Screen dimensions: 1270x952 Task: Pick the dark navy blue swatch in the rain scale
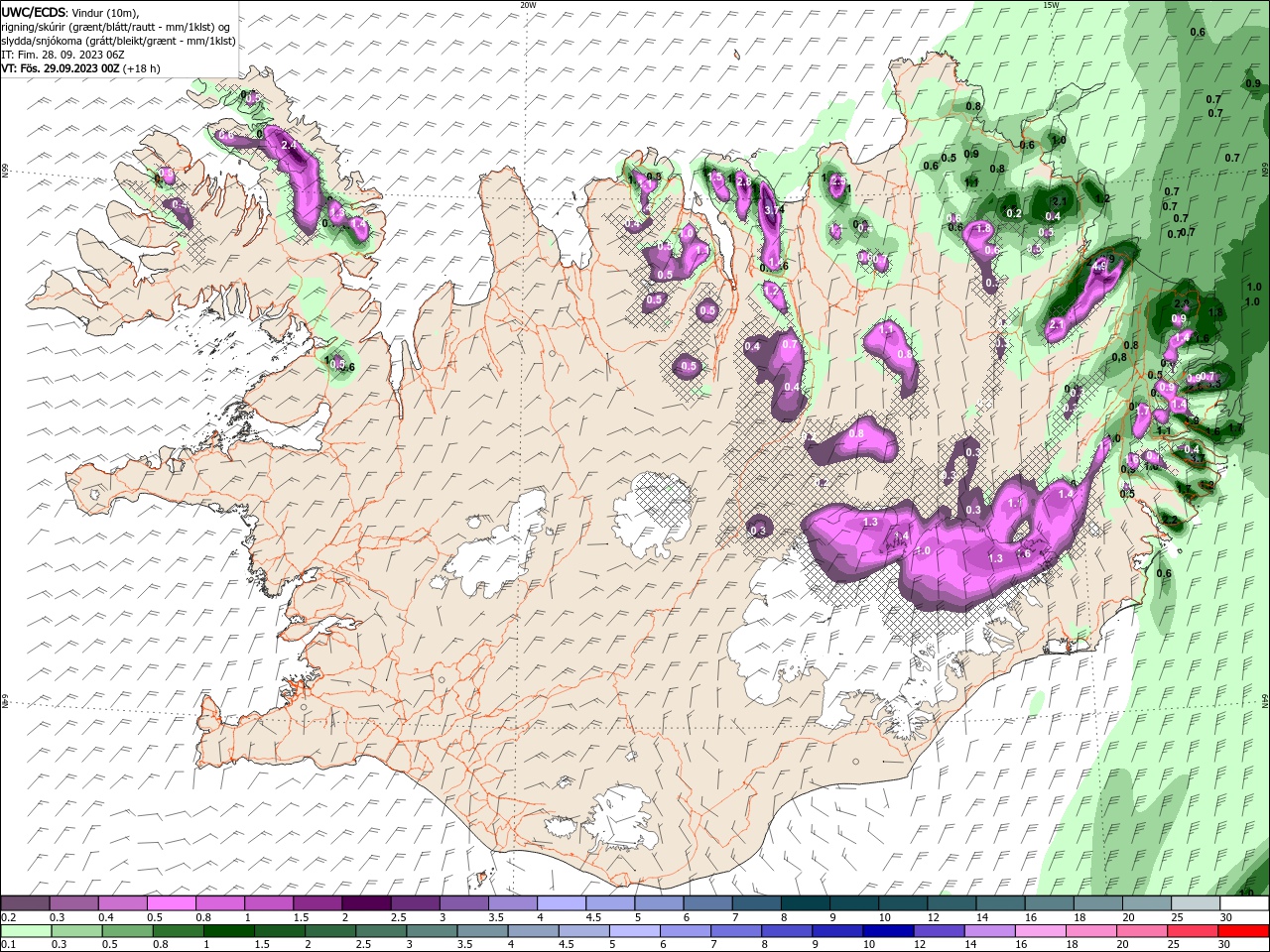pyautogui.click(x=886, y=932)
